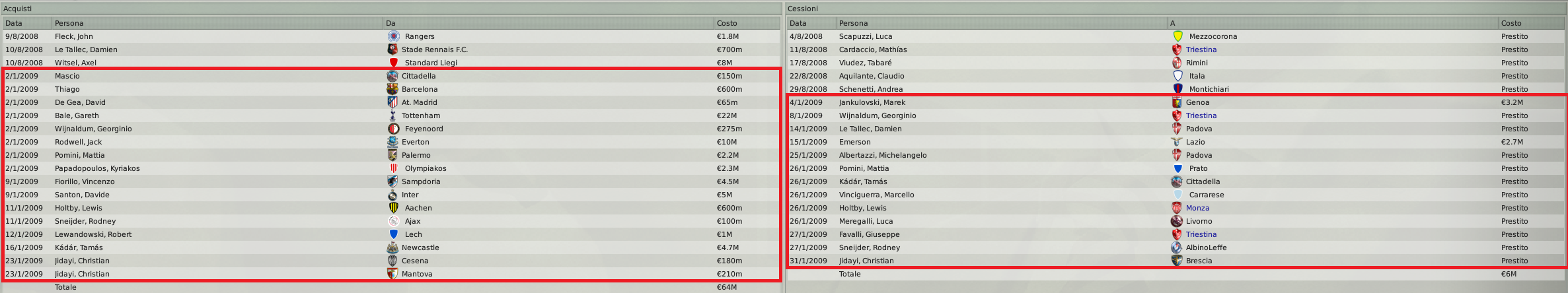The width and height of the screenshot is (1568, 293).
Task: Click the Sampdoria crest icon
Action: (x=392, y=181)
